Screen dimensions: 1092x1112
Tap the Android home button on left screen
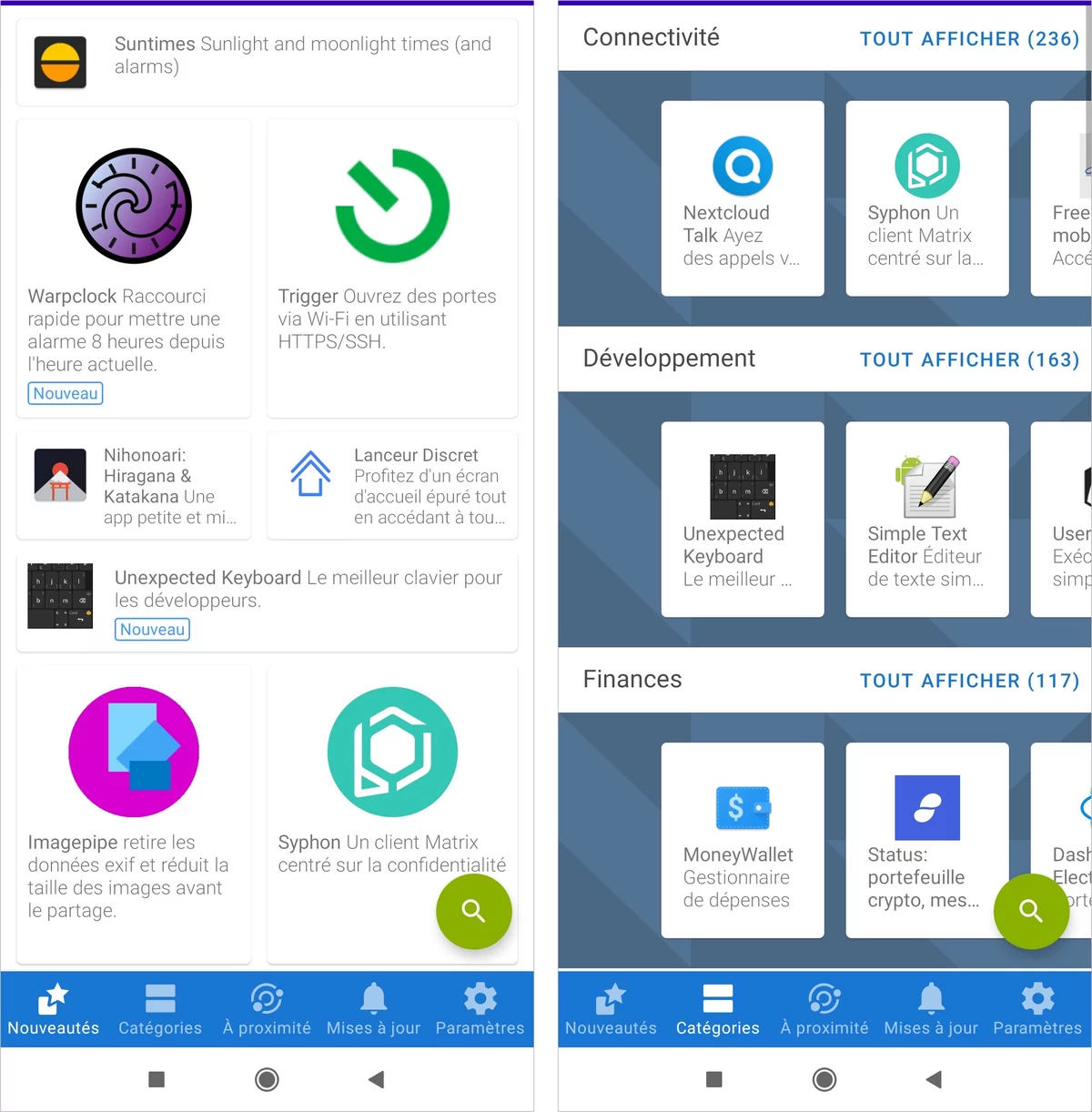267,1079
